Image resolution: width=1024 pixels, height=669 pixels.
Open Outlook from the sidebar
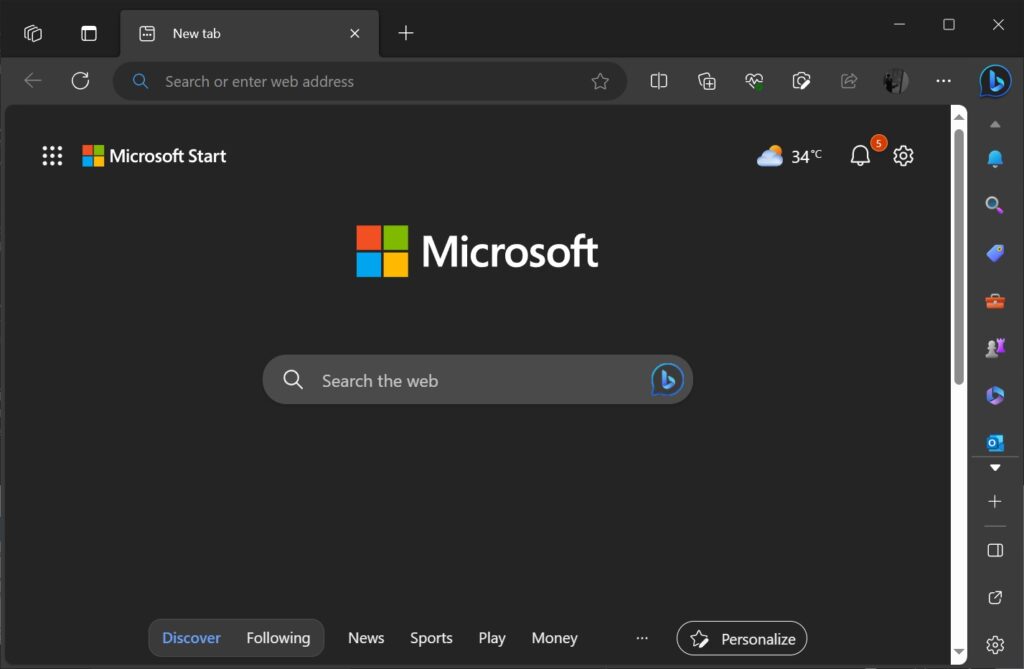(994, 442)
